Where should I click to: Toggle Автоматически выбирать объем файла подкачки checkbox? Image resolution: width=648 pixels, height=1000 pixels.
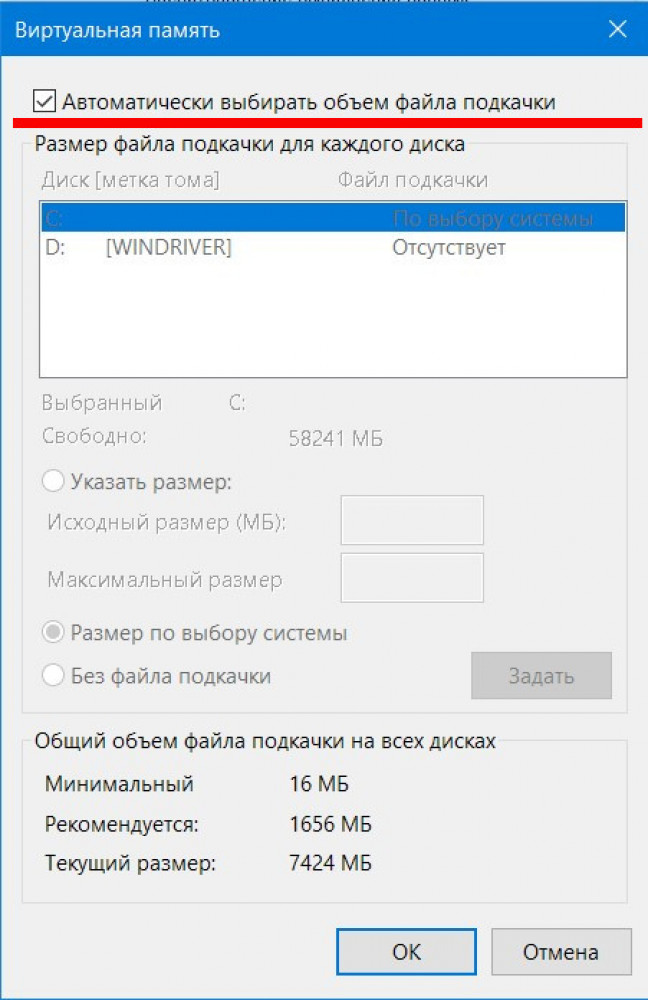[44, 101]
